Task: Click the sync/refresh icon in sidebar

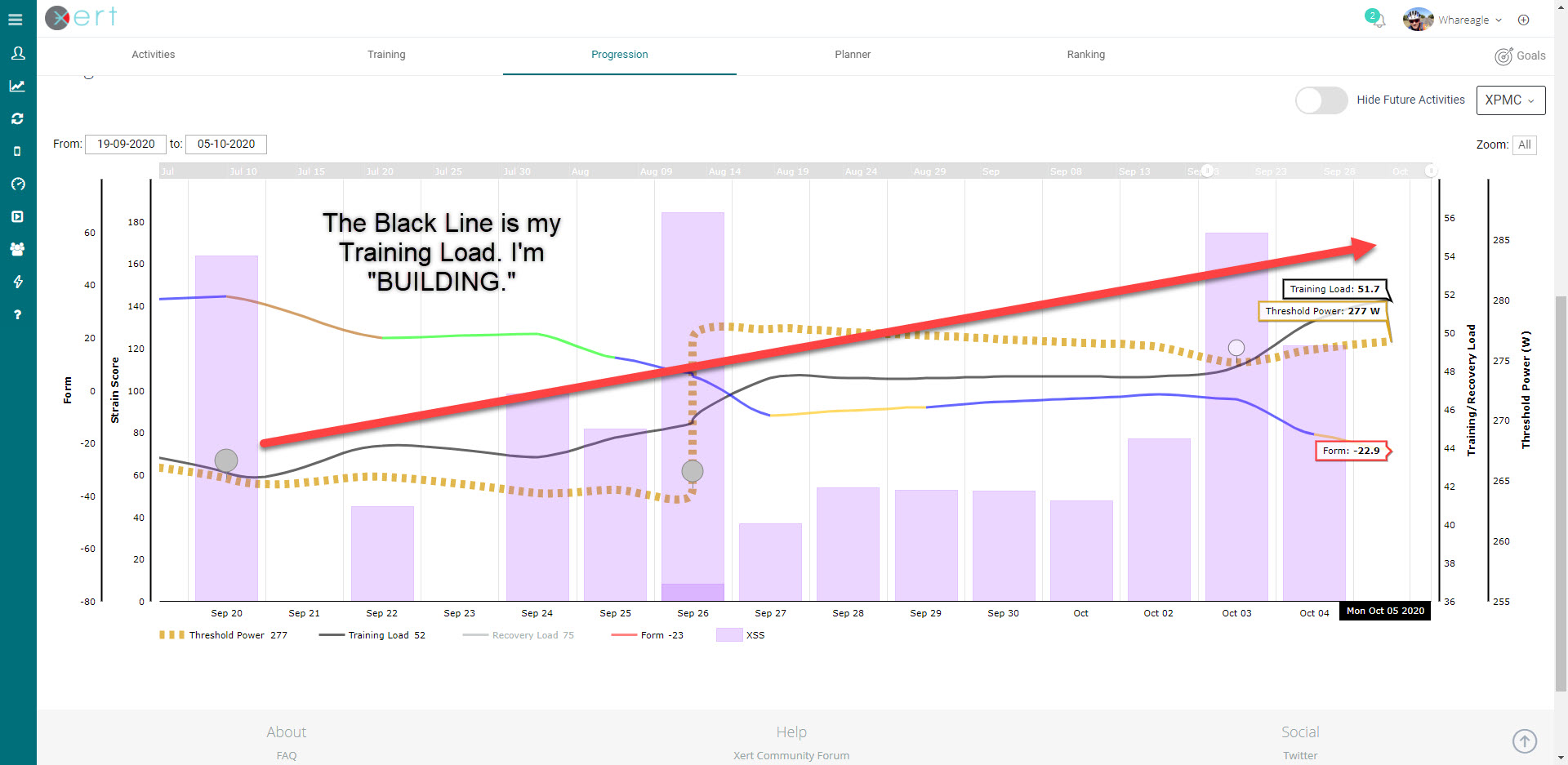Action: pyautogui.click(x=18, y=118)
